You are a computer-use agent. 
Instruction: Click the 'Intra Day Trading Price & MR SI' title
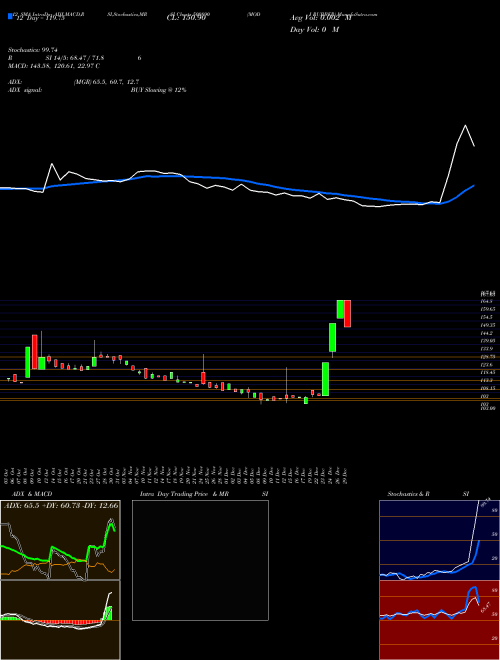[x=205, y=494]
